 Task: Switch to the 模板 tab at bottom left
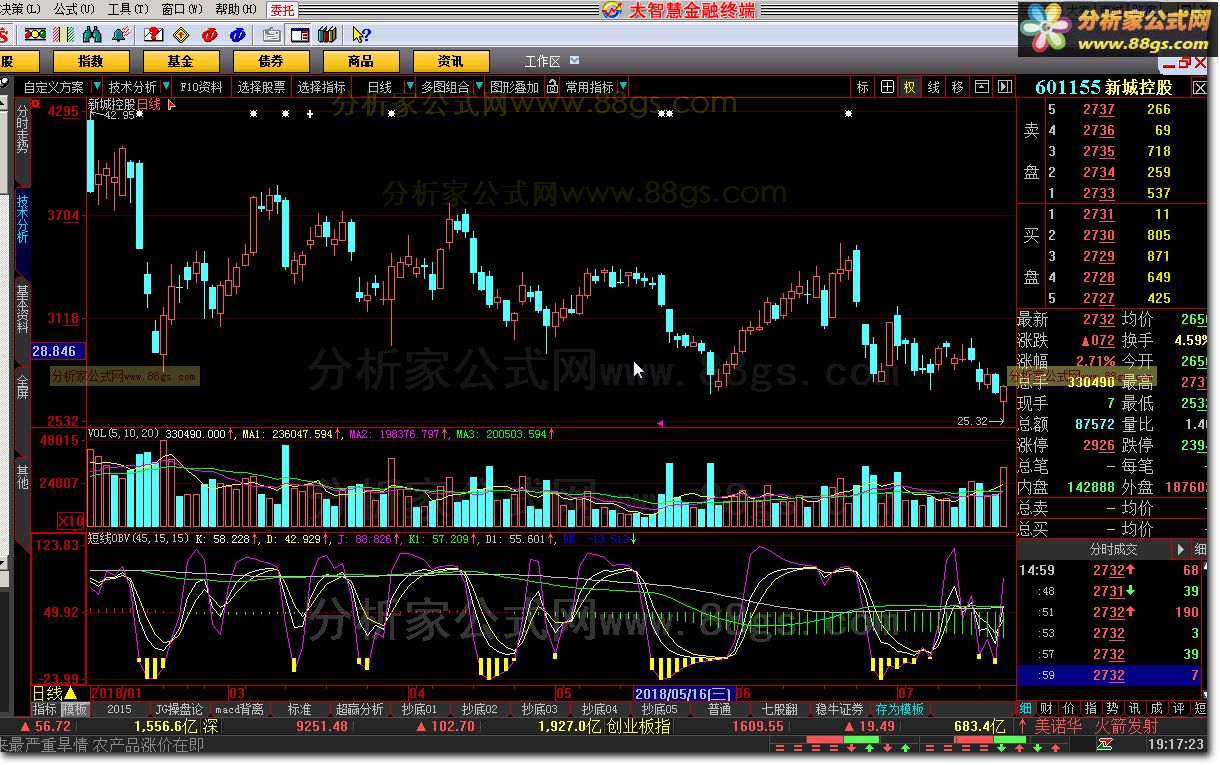(75, 709)
